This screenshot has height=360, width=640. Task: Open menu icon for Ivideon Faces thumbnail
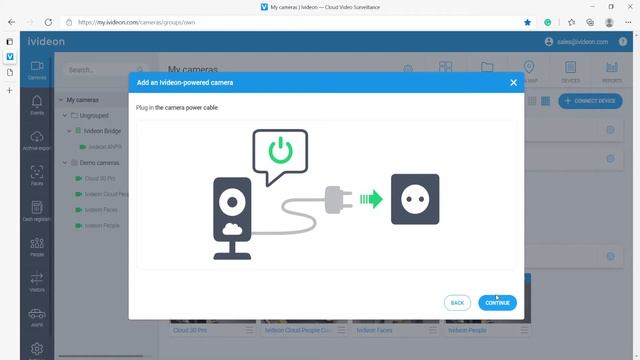(433, 330)
